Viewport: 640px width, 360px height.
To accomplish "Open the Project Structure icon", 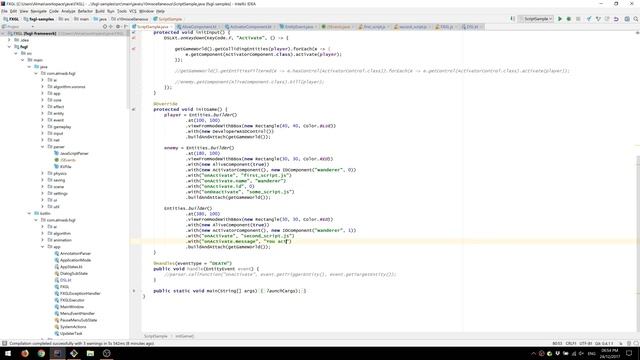I will coord(627,19).
